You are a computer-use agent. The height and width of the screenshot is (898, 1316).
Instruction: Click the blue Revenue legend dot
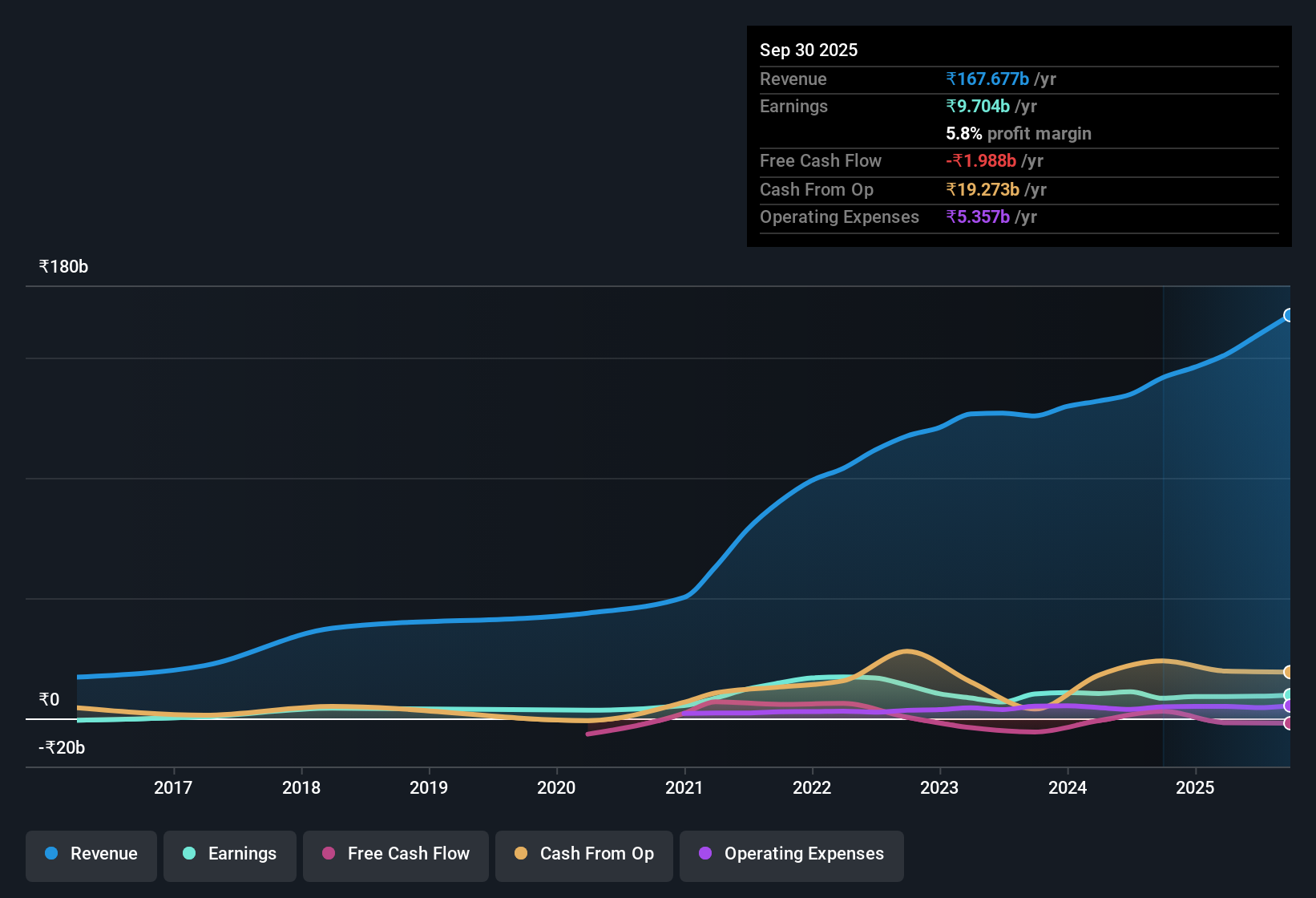click(50, 854)
